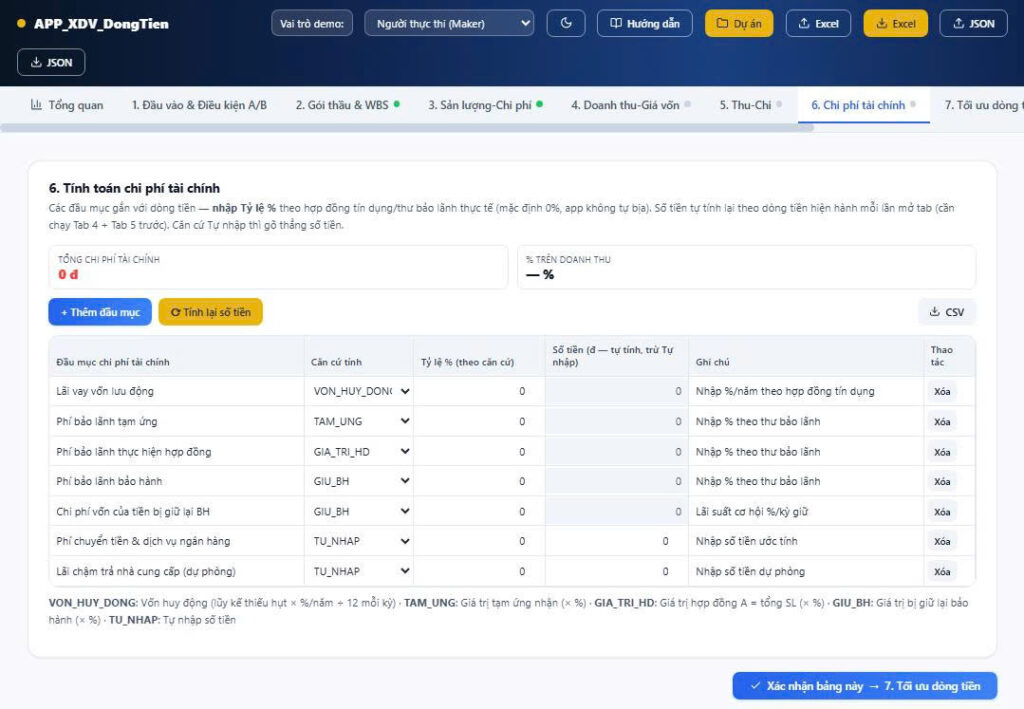The width and height of the screenshot is (1024, 709).
Task: Click Xóa for Phí bảo lãnh bảo hành
Action: click(x=942, y=482)
